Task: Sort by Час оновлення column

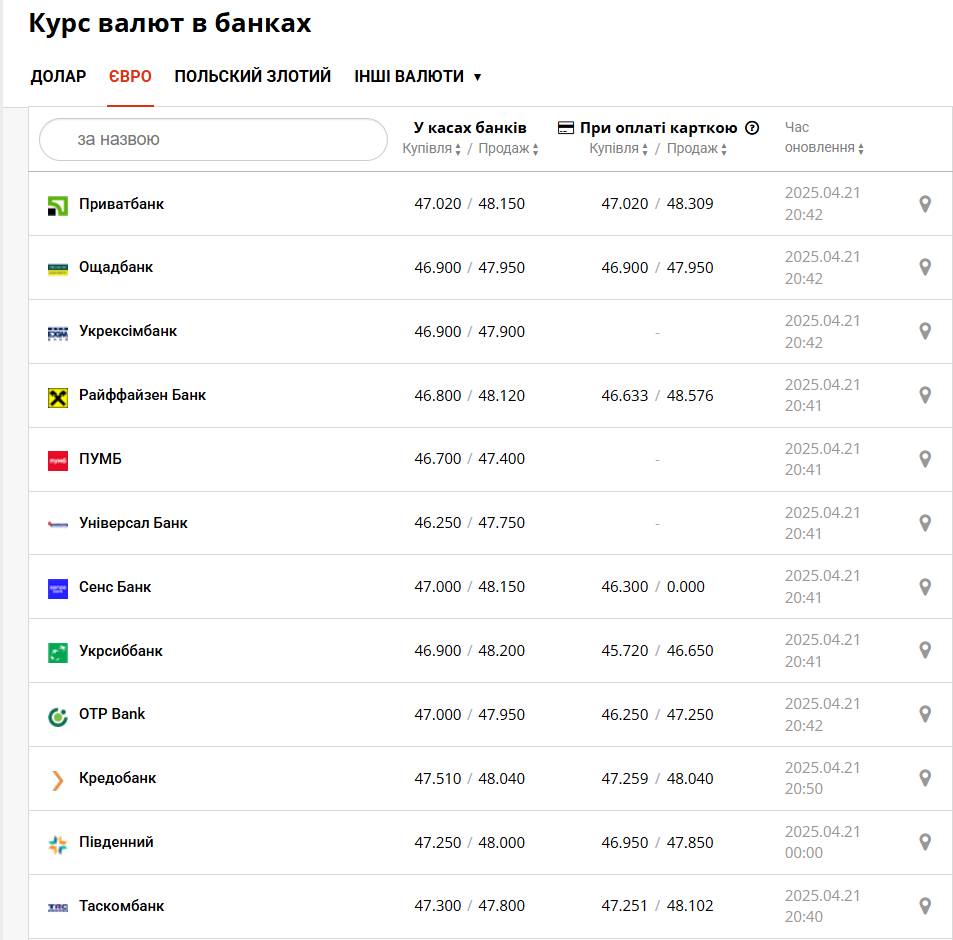Action: tap(825, 148)
